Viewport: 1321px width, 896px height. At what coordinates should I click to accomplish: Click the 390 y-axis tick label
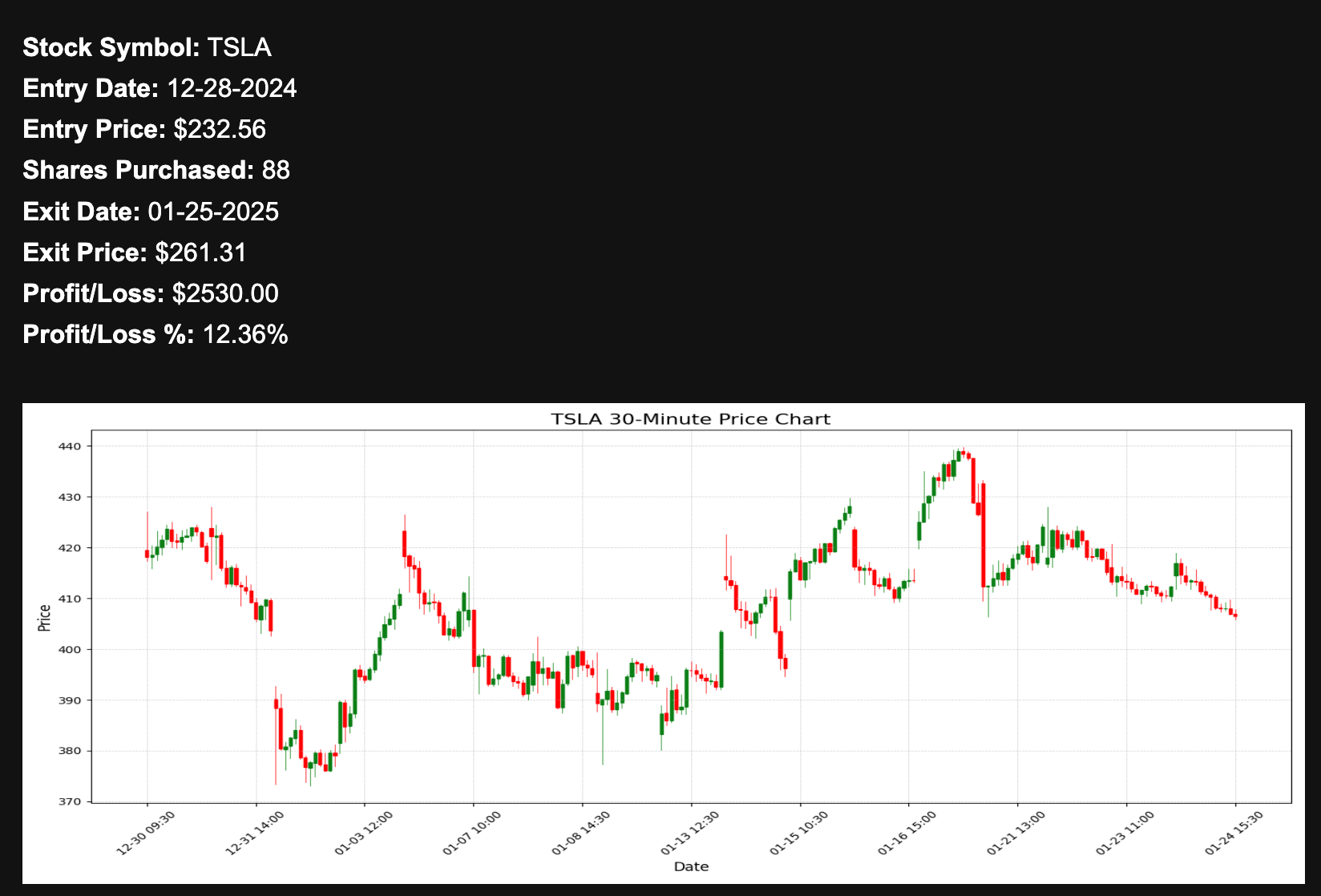click(x=71, y=700)
